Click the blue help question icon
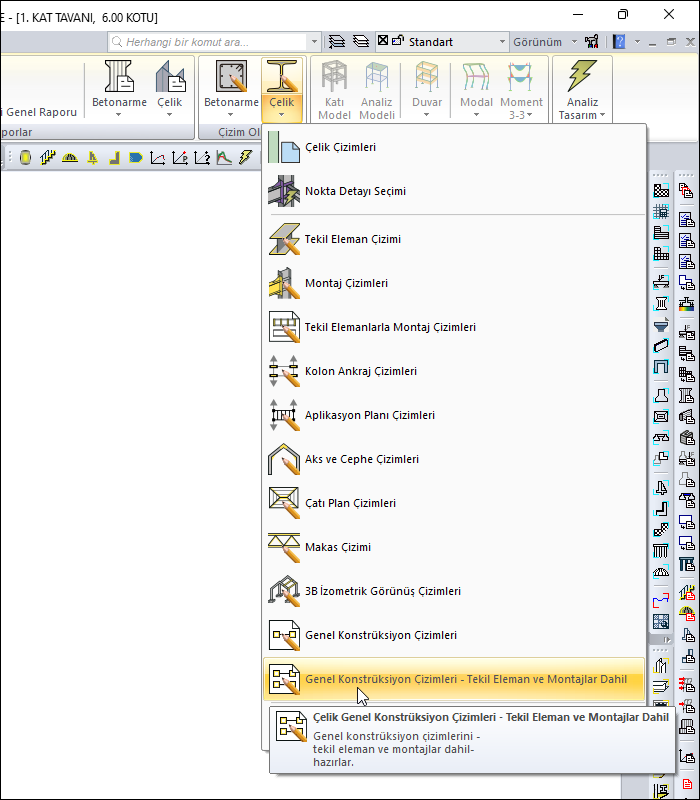This screenshot has width=700, height=800. point(619,42)
